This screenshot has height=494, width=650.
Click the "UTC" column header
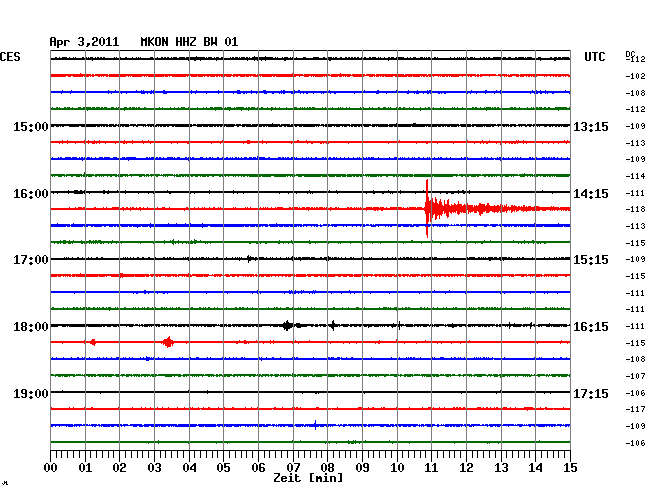coord(594,57)
